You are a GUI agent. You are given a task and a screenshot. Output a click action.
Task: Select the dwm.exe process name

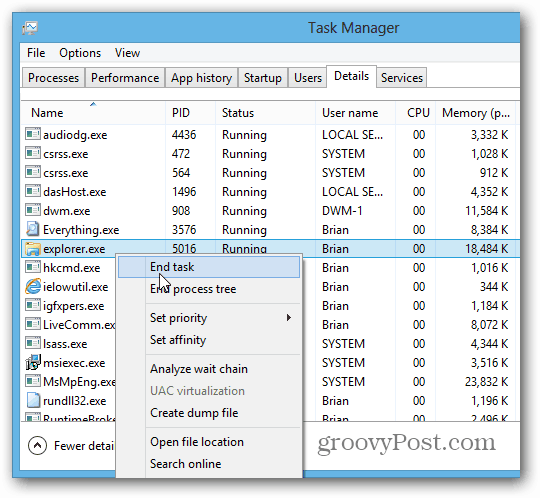[66, 211]
